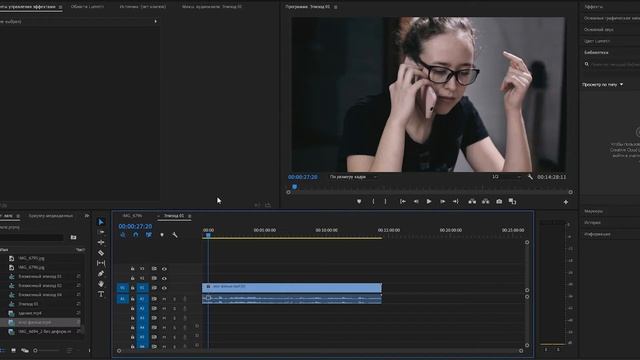640x360 pixels.
Task: Switch to Source (no clips) tab
Action: click(143, 7)
